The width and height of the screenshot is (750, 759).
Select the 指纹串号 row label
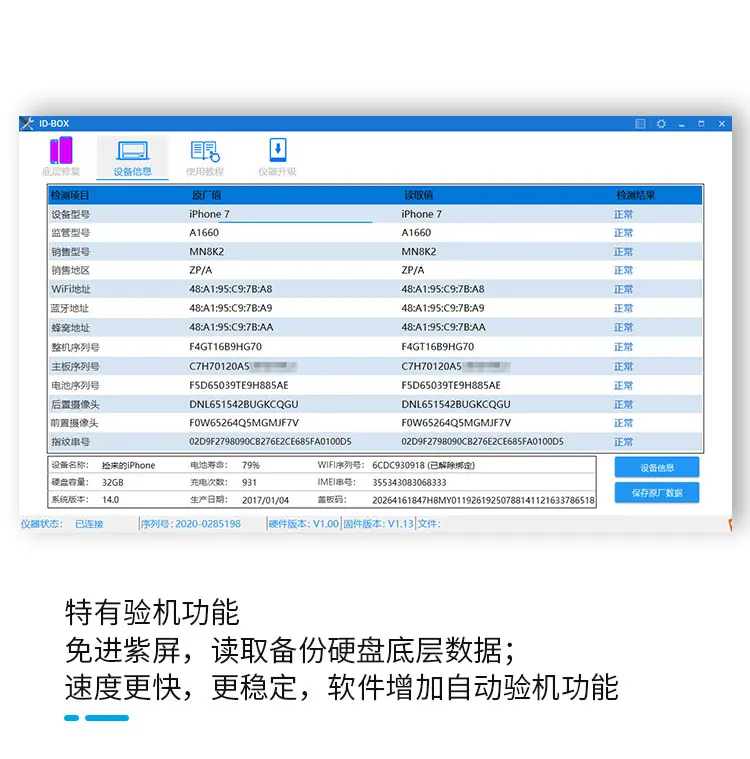click(71, 442)
